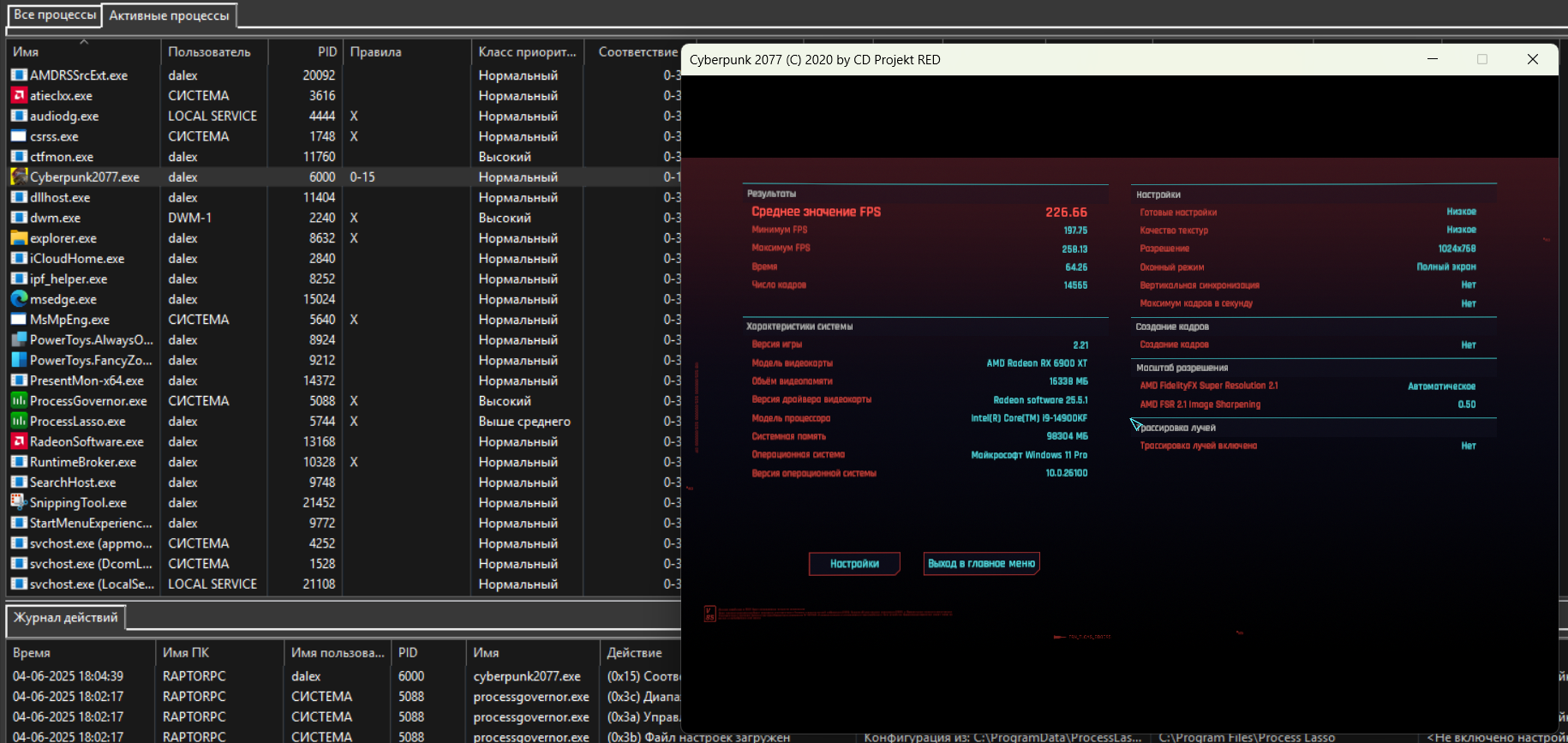Click the explorer.exe folder icon
This screenshot has height=743, width=1568.
[19, 238]
